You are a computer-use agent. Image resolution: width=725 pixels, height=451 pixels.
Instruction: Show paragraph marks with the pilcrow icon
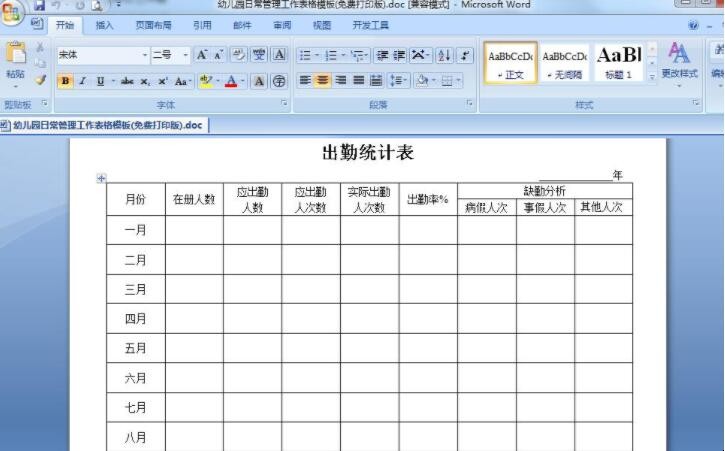click(465, 55)
